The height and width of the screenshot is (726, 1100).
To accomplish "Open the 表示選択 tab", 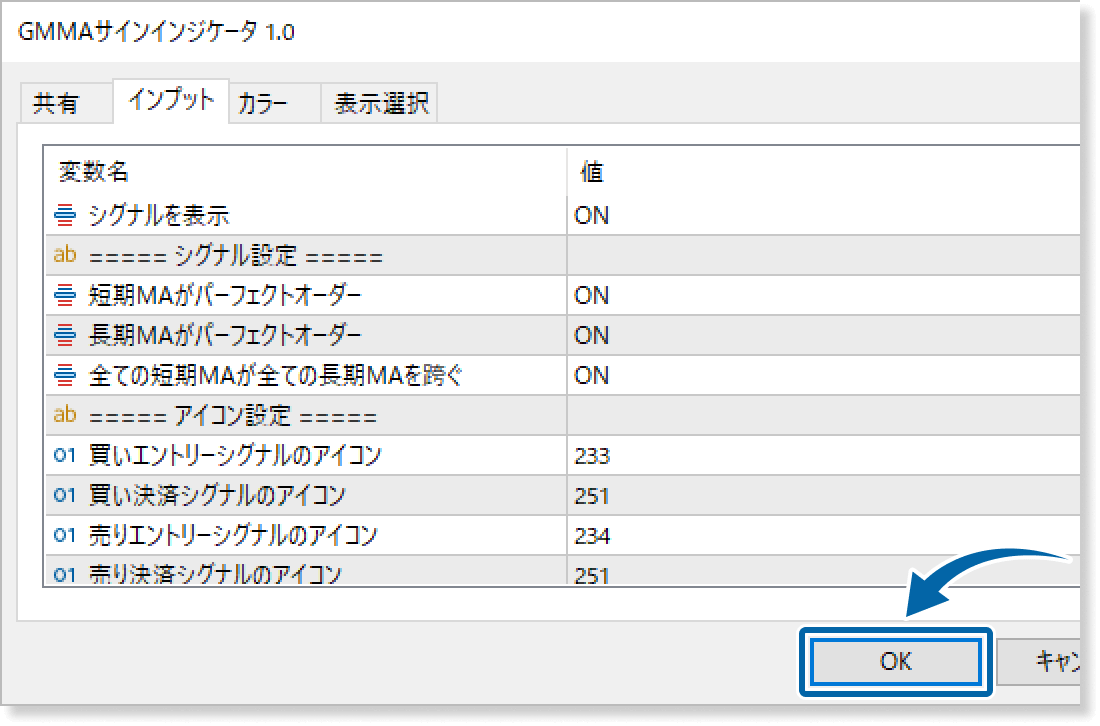I will click(x=380, y=103).
